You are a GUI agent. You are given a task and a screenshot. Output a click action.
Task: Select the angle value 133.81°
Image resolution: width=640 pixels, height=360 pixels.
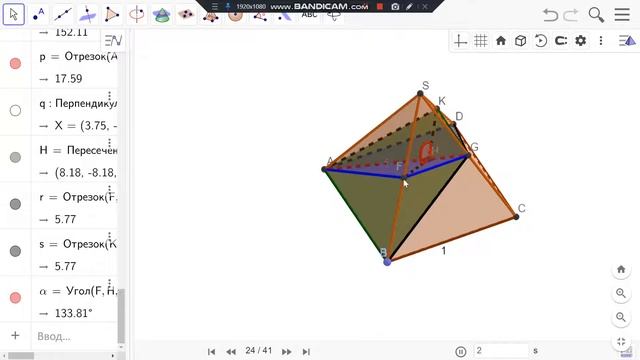pos(73,313)
